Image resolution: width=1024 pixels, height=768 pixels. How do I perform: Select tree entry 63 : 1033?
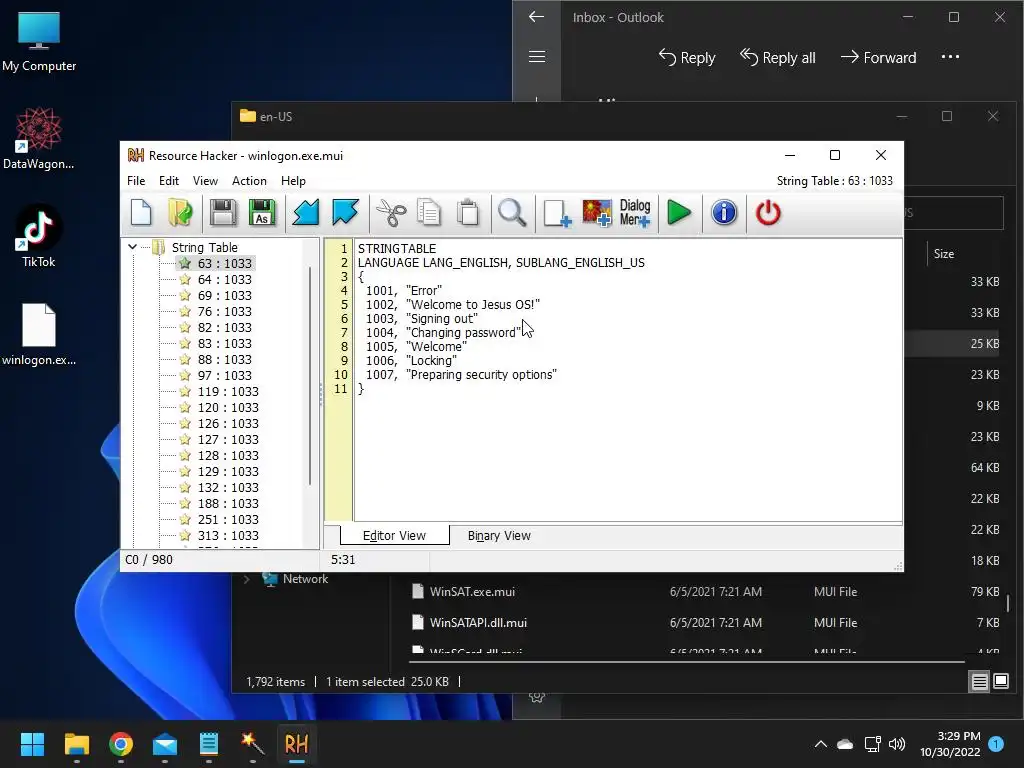coord(225,263)
